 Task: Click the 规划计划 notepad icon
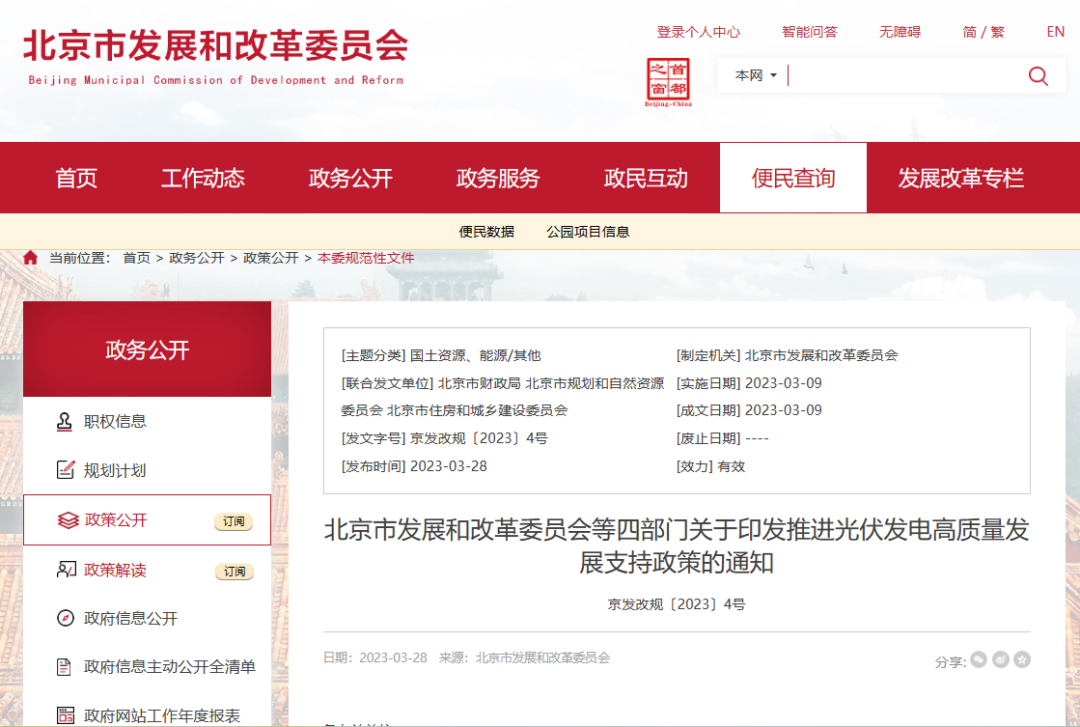(66, 470)
